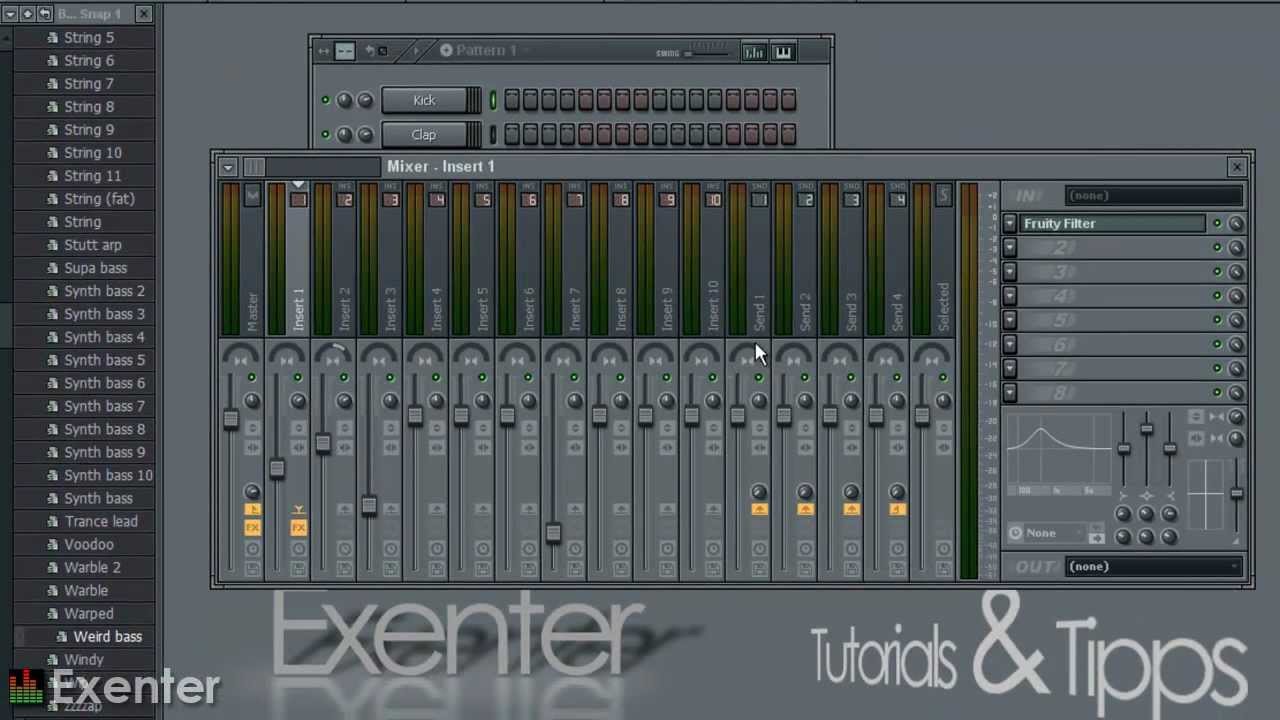Mute Send 1 via its green LED

click(758, 377)
